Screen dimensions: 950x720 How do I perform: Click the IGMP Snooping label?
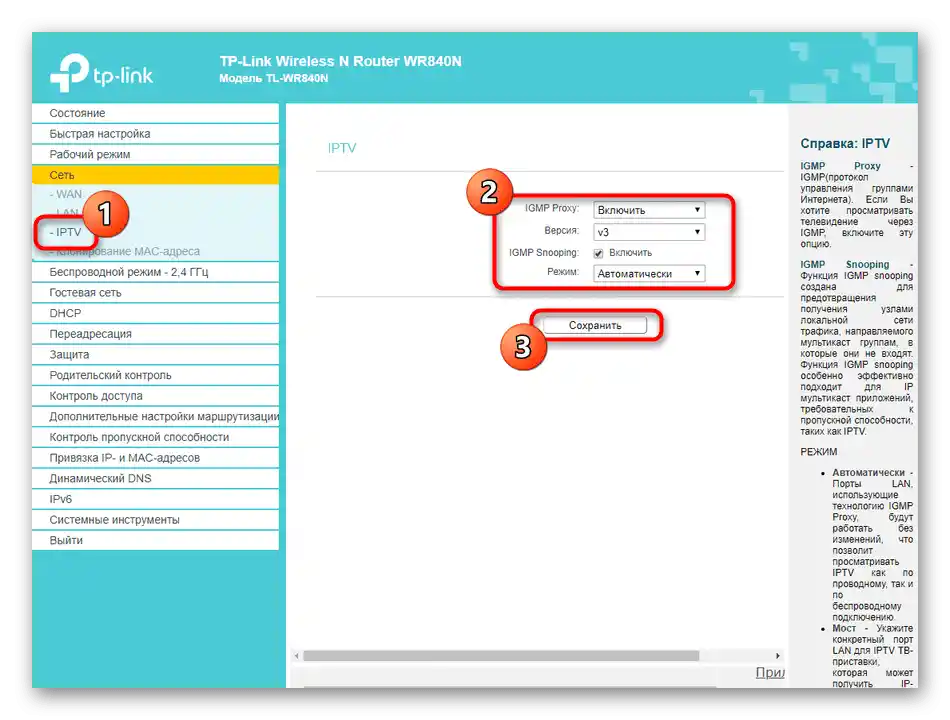[543, 252]
